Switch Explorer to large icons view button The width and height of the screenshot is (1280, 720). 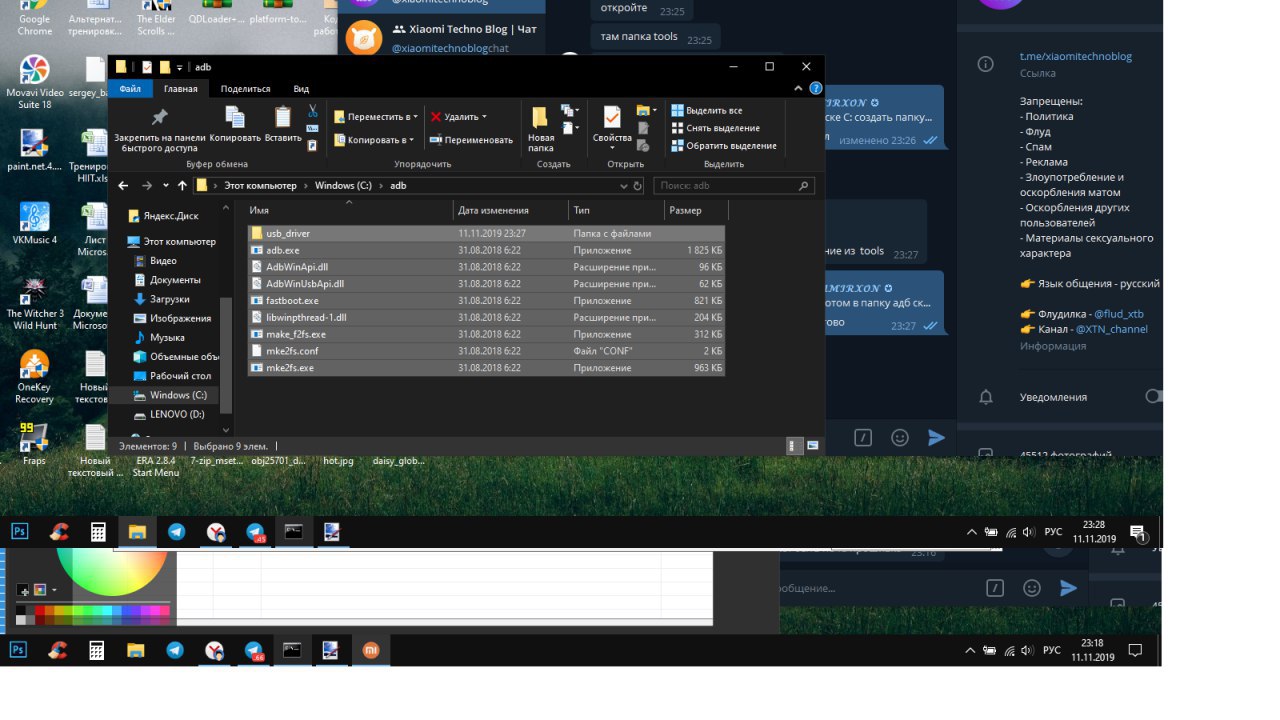[x=812, y=445]
